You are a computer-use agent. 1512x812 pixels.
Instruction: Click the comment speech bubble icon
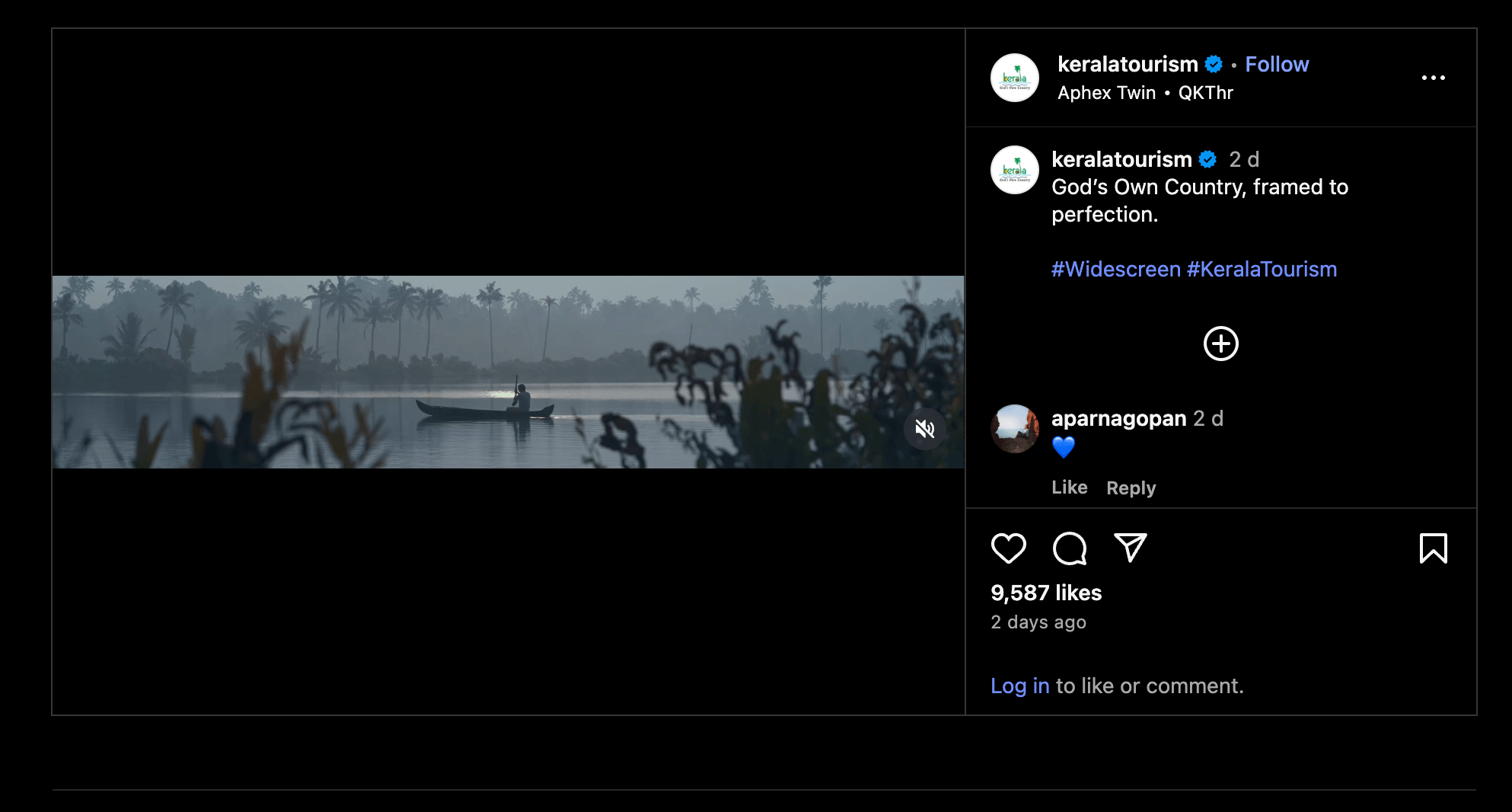click(1069, 548)
